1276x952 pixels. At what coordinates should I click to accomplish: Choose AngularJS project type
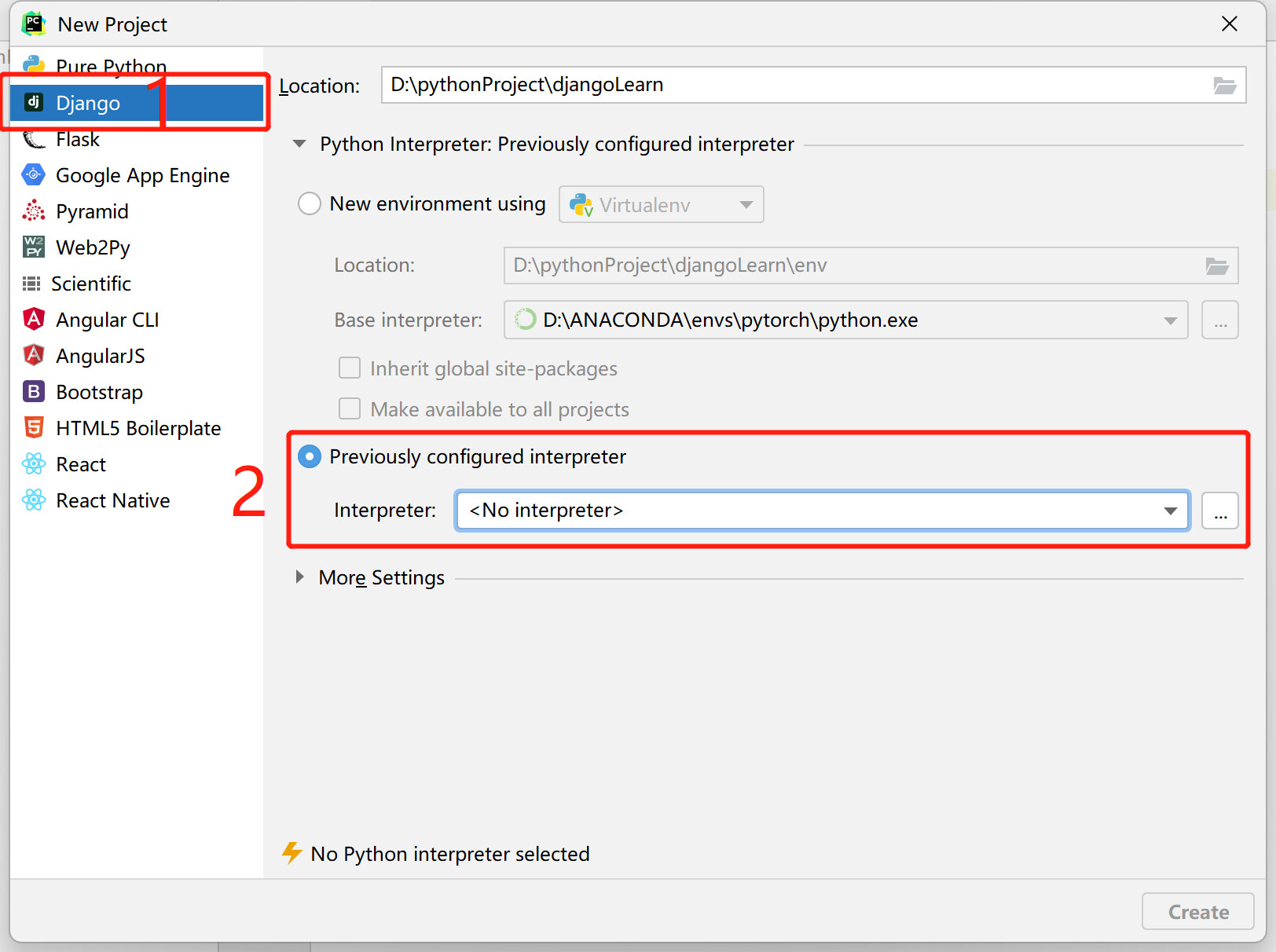click(137, 355)
